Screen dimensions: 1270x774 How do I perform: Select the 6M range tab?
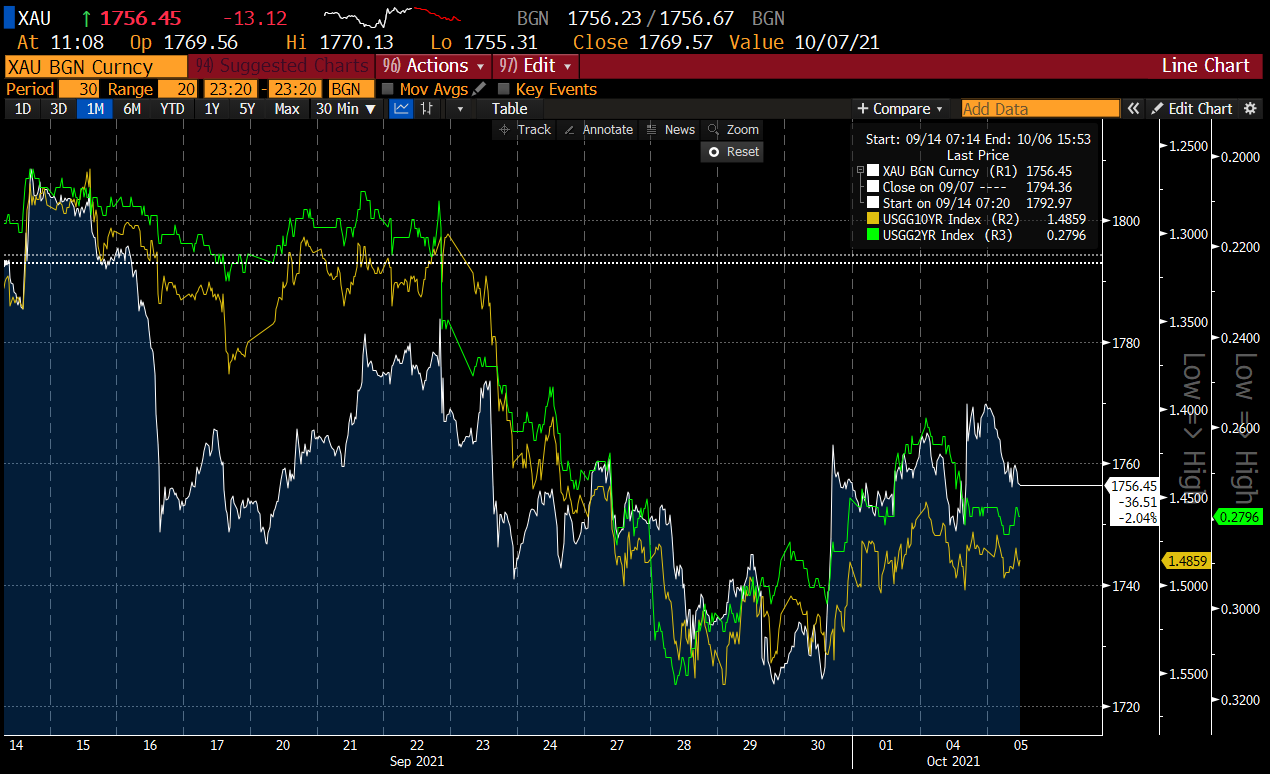coord(131,108)
